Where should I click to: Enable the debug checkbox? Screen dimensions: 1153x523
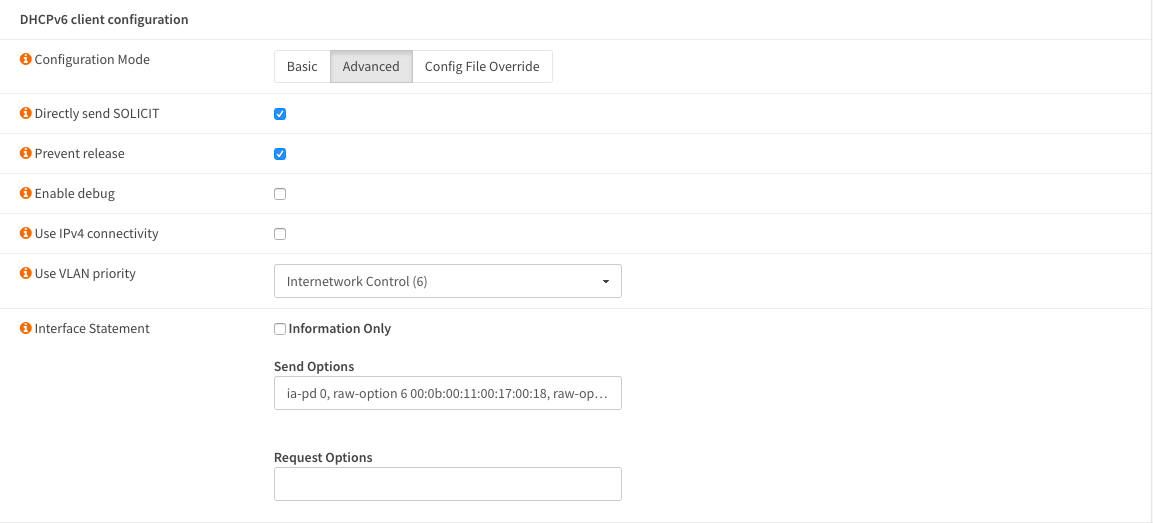[x=280, y=194]
